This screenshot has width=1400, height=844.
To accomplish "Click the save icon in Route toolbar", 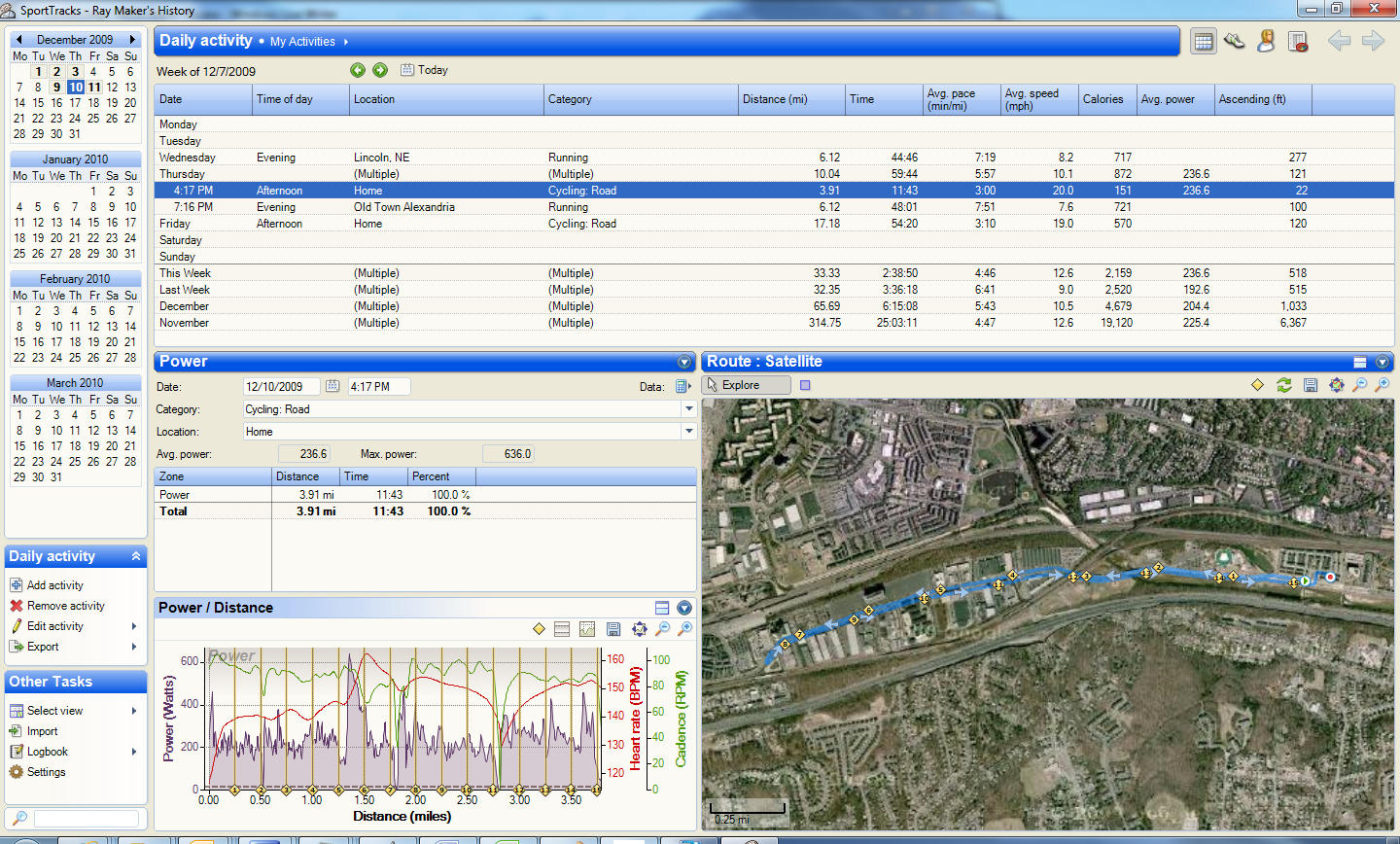I will pos(1311,385).
